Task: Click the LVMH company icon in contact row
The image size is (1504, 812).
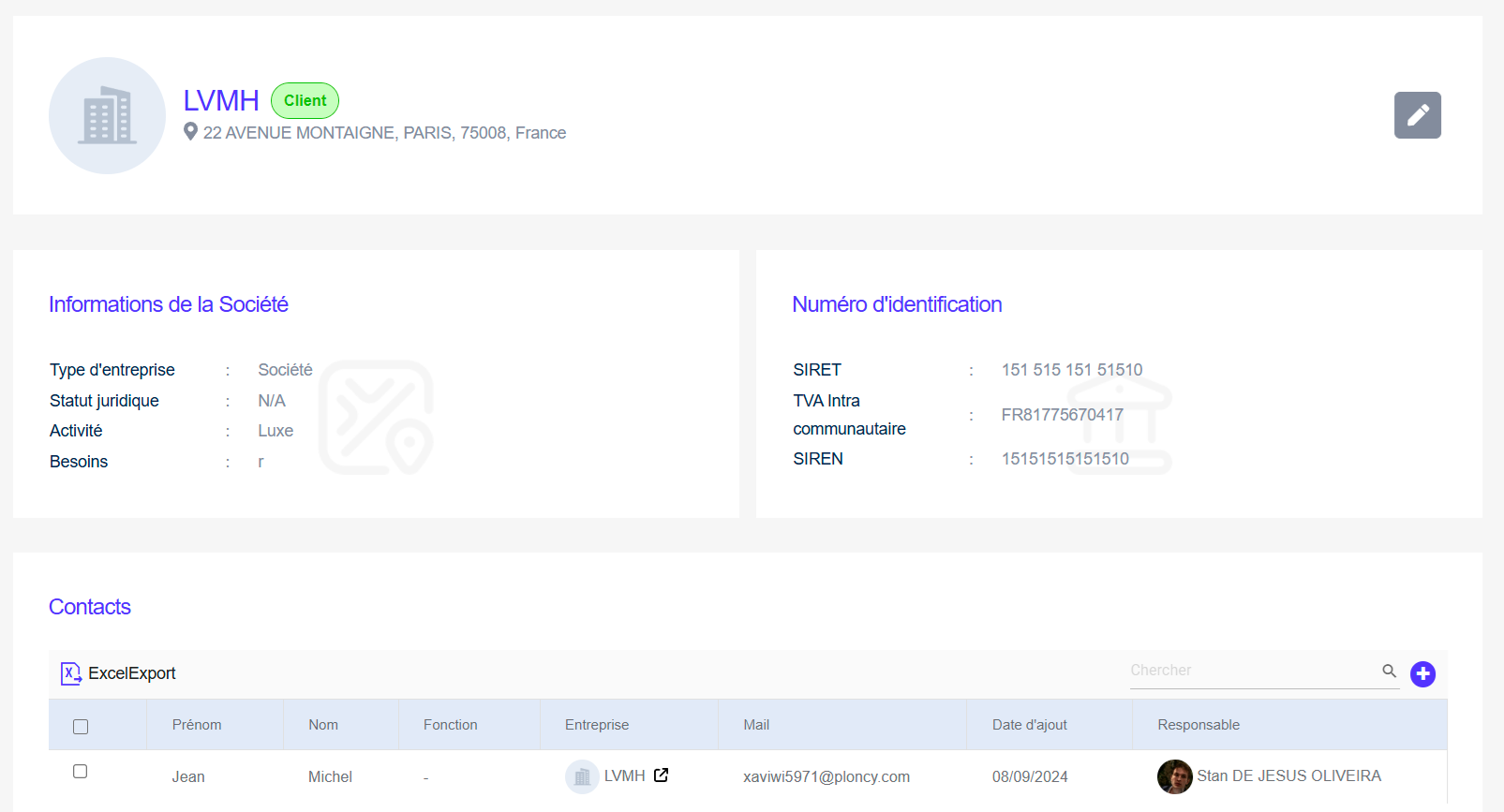Action: pos(582,776)
